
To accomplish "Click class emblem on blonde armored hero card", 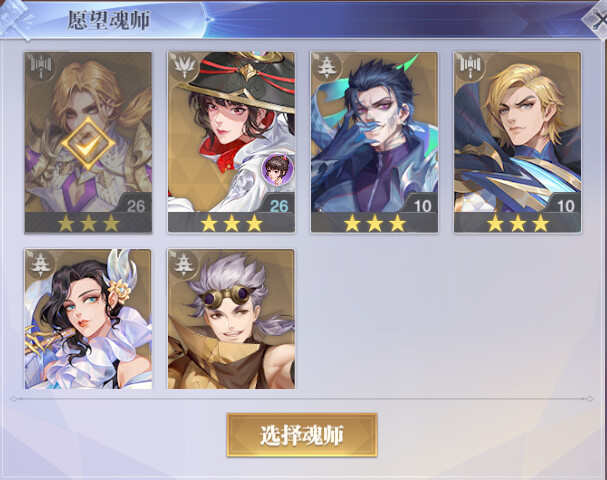I will [x=41, y=67].
